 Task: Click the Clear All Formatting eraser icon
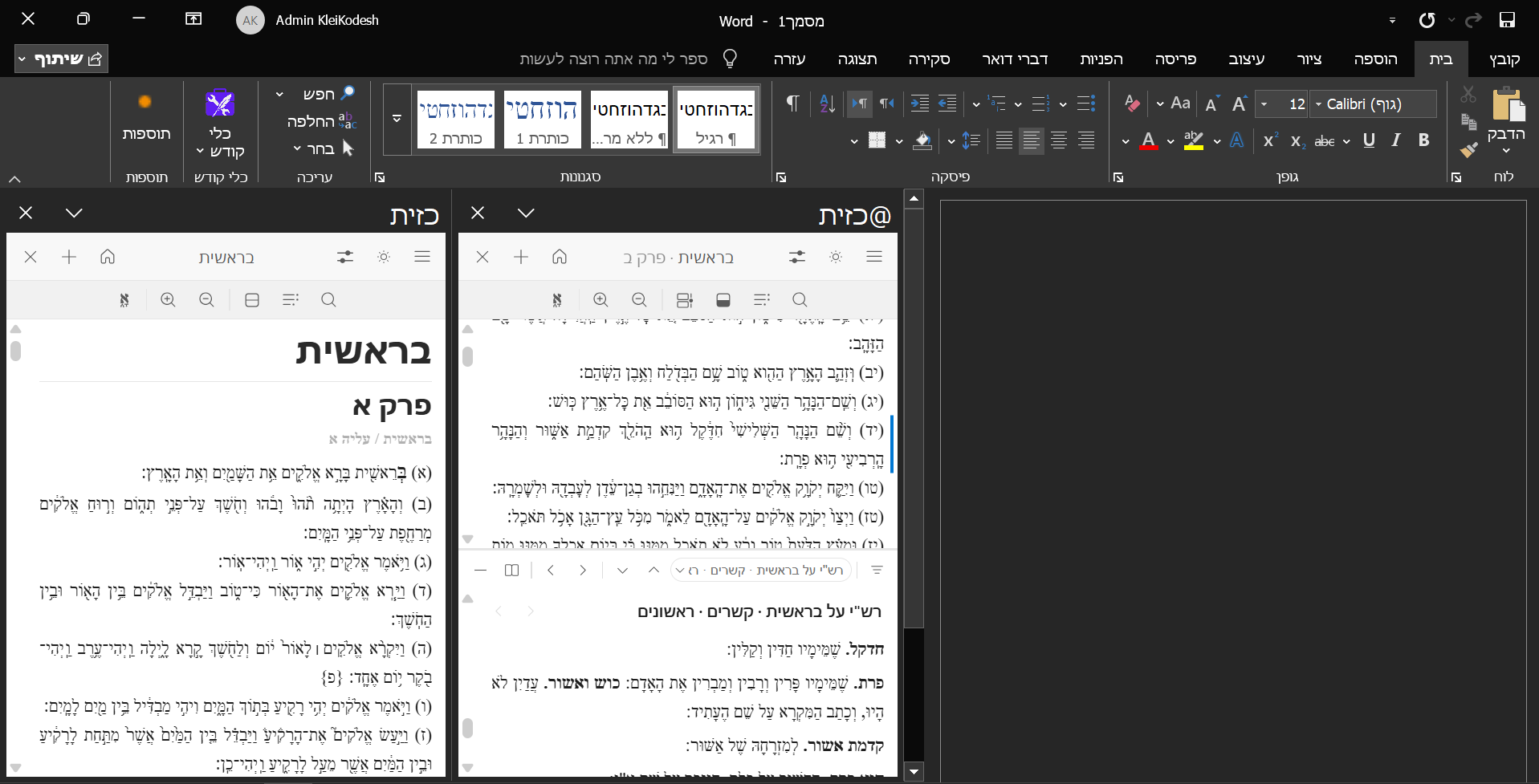pos(1132,104)
